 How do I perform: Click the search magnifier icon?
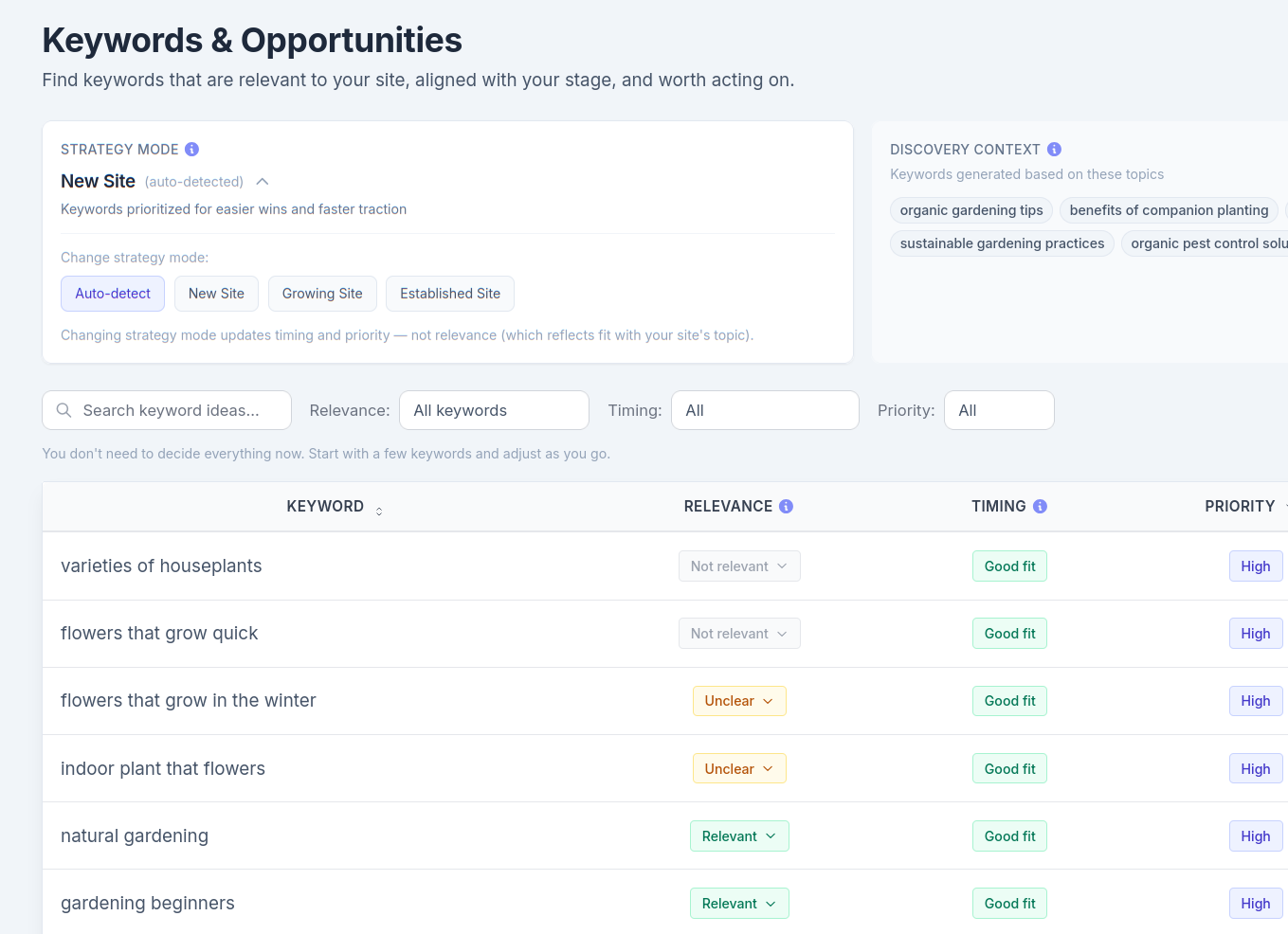[63, 410]
